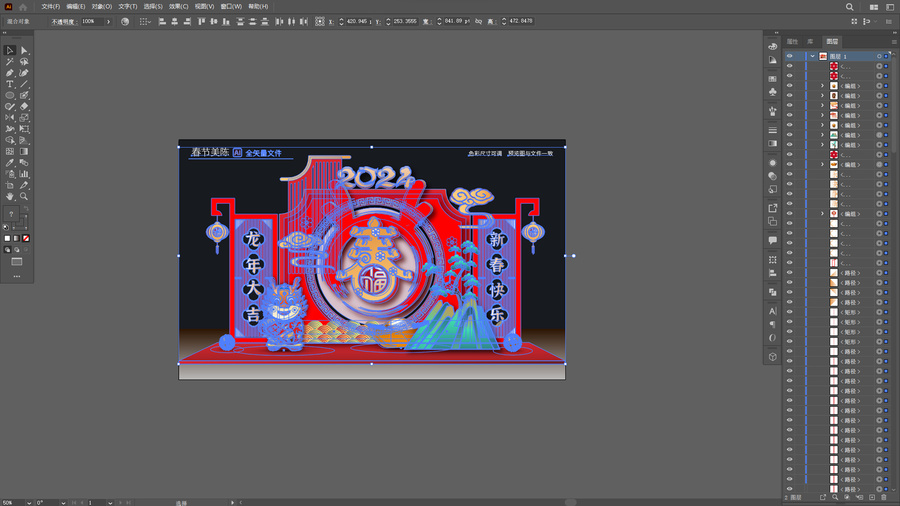
Task: Select the Artboard tool
Action: coord(10,185)
